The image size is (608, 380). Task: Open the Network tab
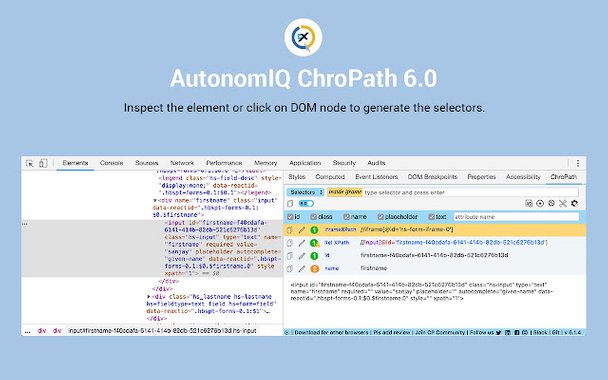[182, 163]
